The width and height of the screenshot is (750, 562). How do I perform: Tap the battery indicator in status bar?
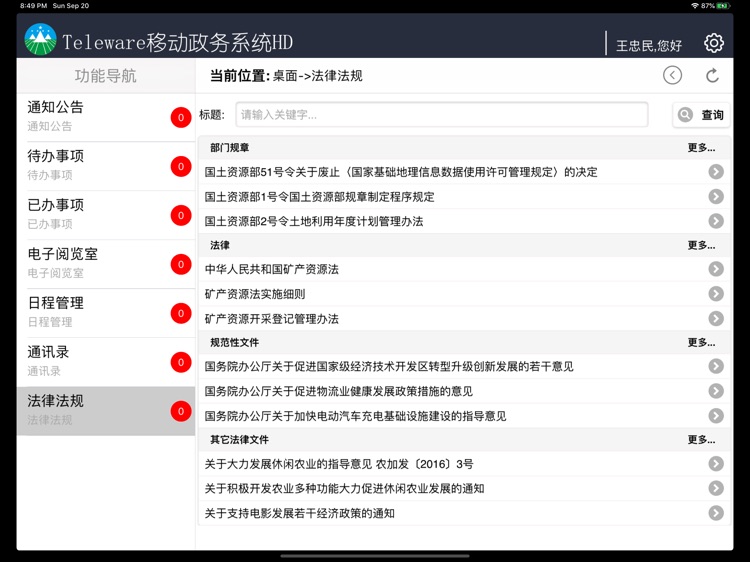[723, 6]
